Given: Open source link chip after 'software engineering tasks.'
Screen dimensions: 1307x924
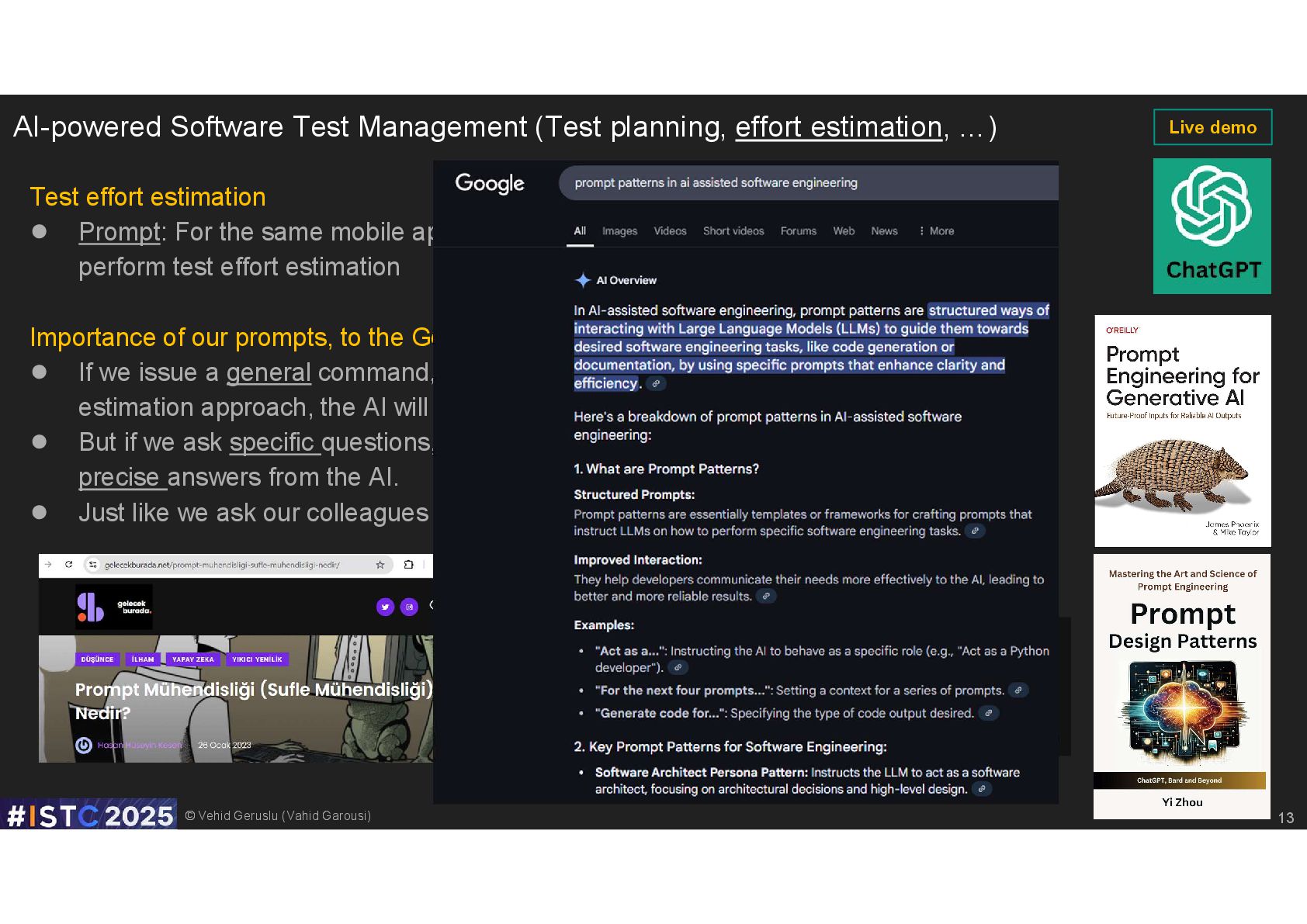Looking at the screenshot, I should pos(975,531).
